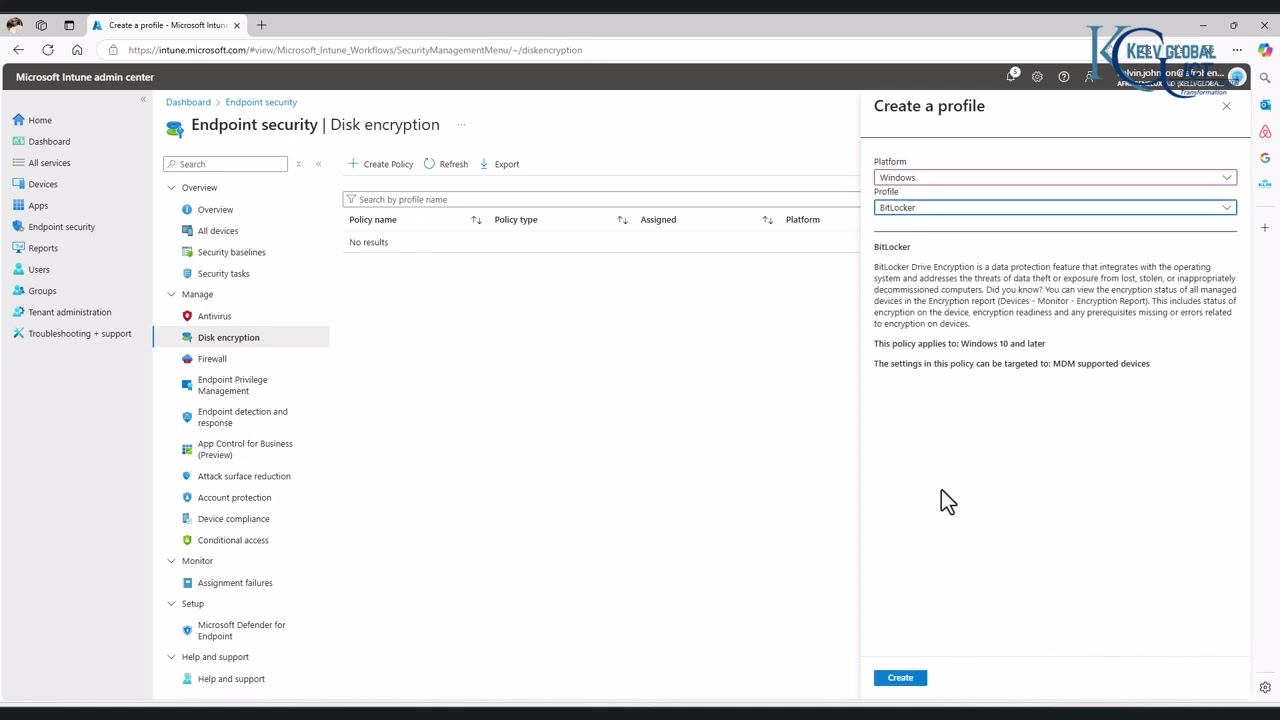Image resolution: width=1280 pixels, height=720 pixels.
Task: Open the notifications bell icon
Action: [1011, 77]
